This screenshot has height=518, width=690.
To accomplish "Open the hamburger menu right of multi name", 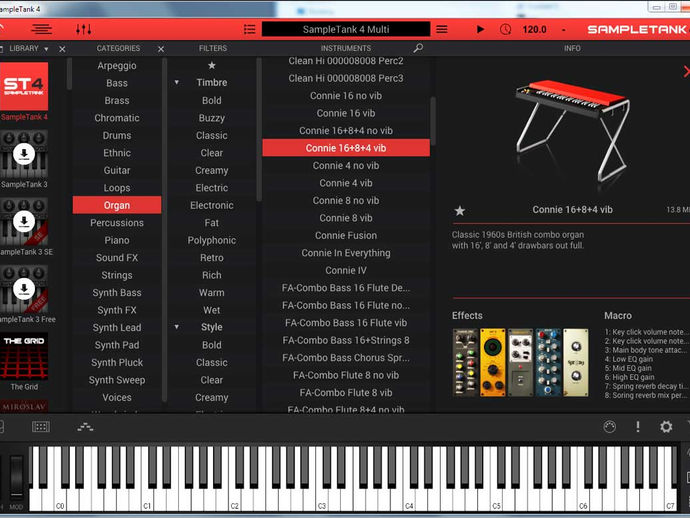I will (x=442, y=29).
